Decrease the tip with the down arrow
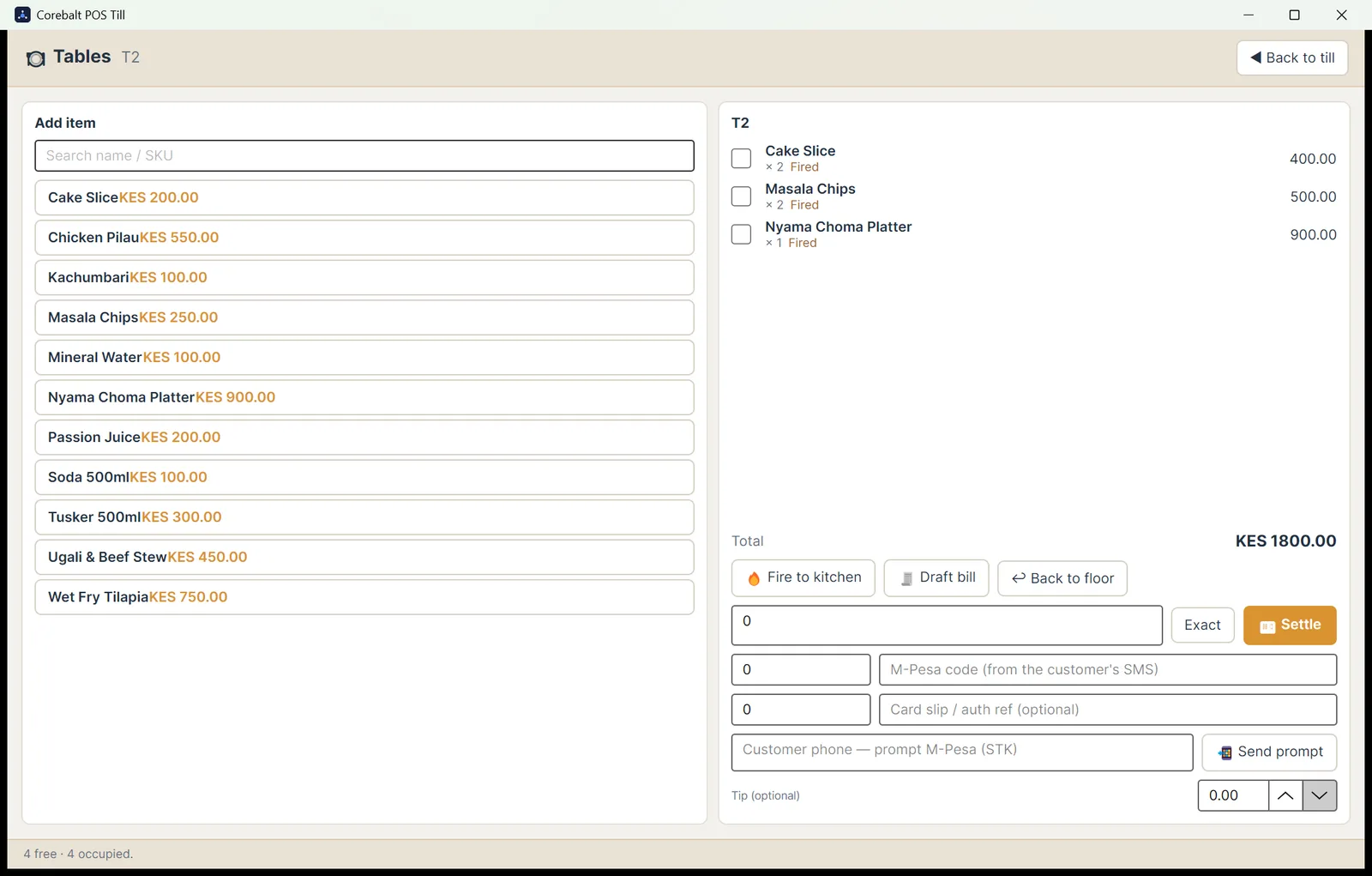This screenshot has width=1372, height=876. tap(1320, 795)
